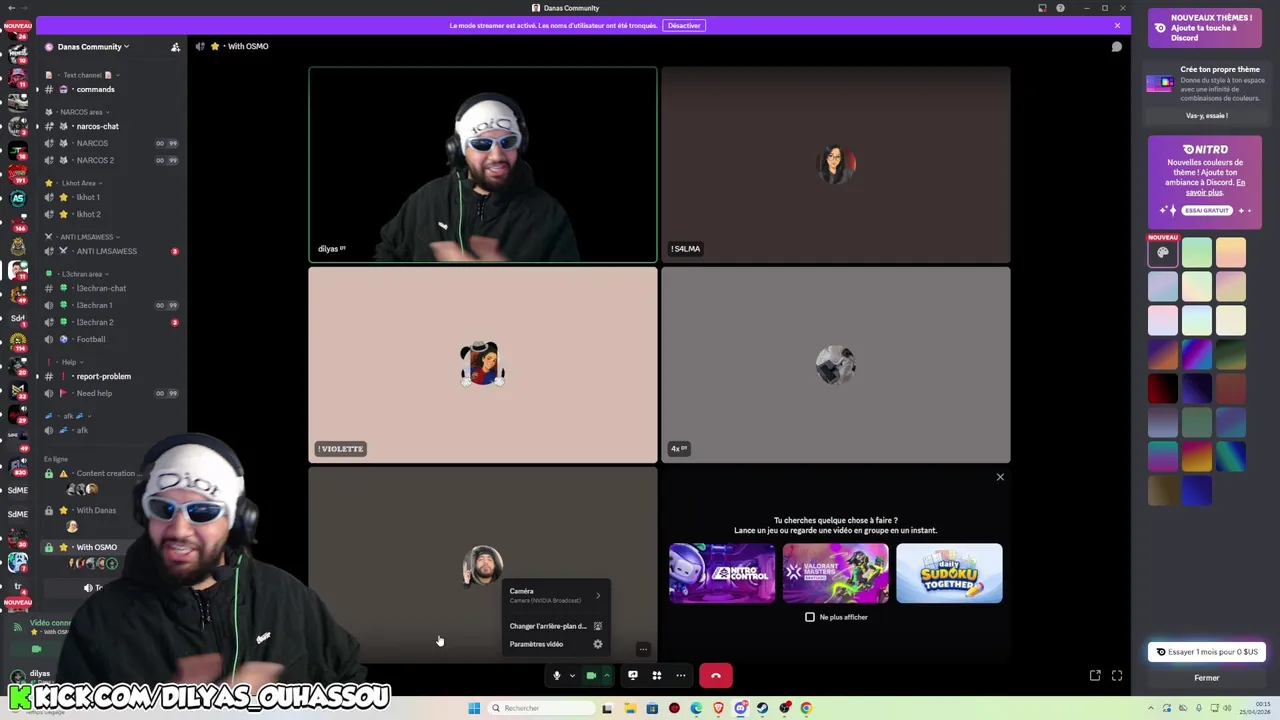Select the !VIOLETTE participant tile
Screen dimensions: 1280x720
coord(483,365)
